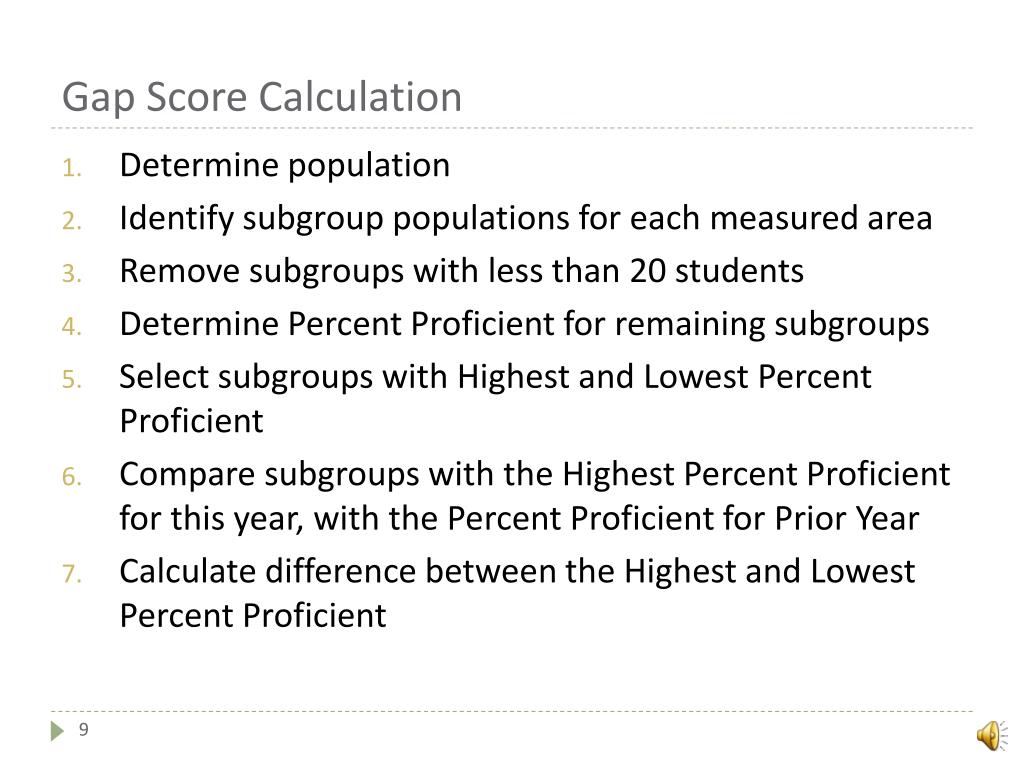Click the speaker audio icon
Image resolution: width=1024 pixels, height=768 pixels.
tap(992, 735)
